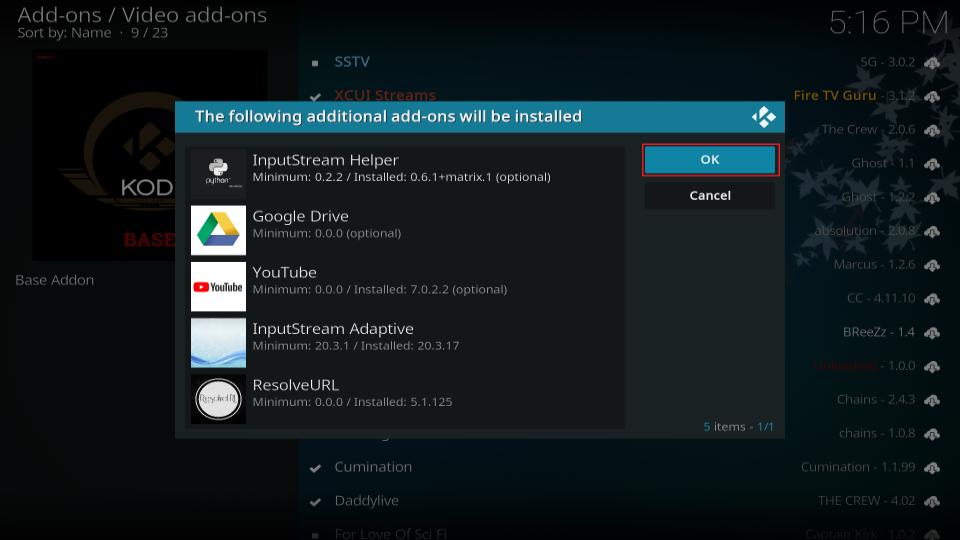Click the Kodi logo in dialog header
Viewport: 960px width, 540px height.
point(763,117)
